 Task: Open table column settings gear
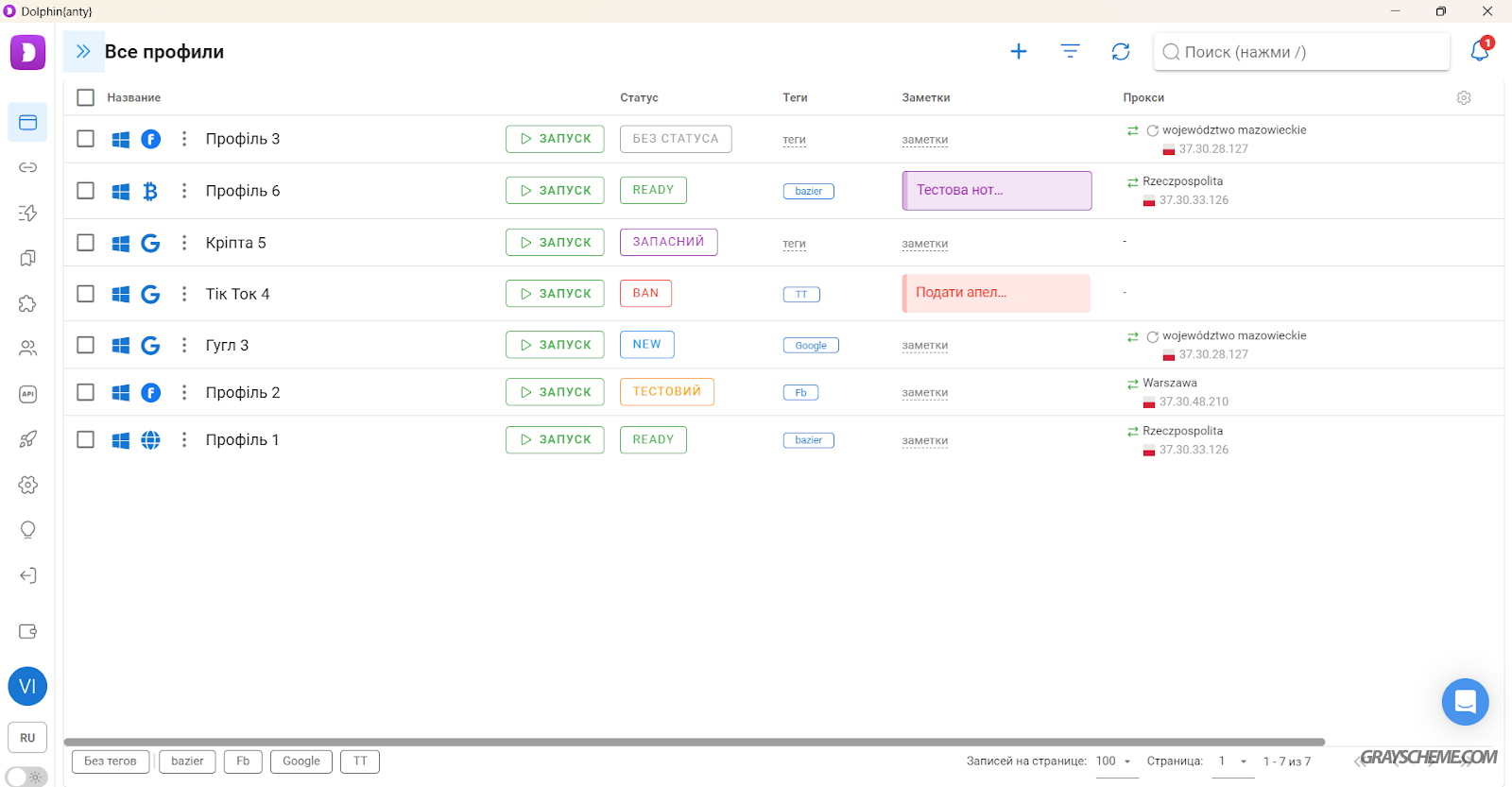pyautogui.click(x=1464, y=98)
